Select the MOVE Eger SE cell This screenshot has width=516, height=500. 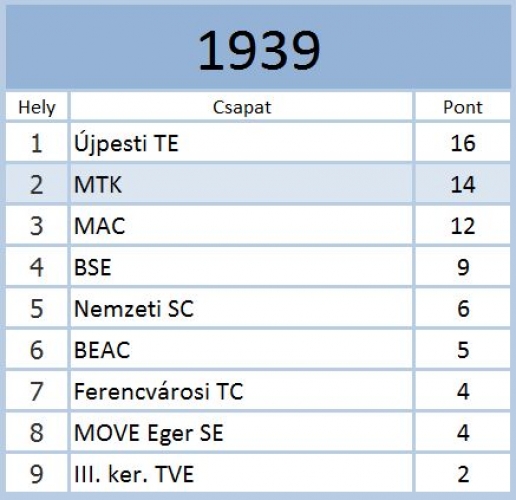click(242, 432)
